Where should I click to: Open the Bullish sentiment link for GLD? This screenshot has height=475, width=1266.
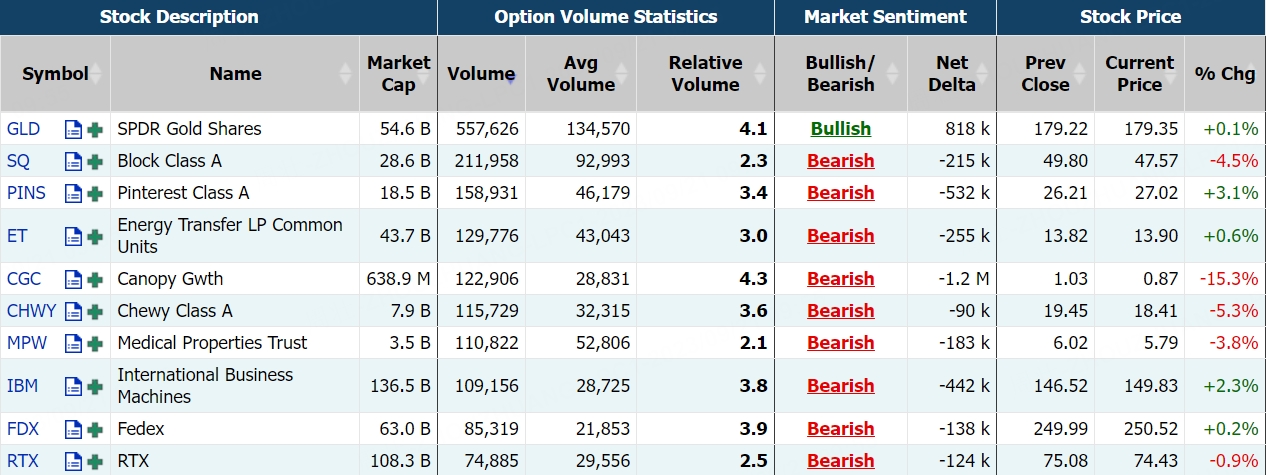click(840, 129)
